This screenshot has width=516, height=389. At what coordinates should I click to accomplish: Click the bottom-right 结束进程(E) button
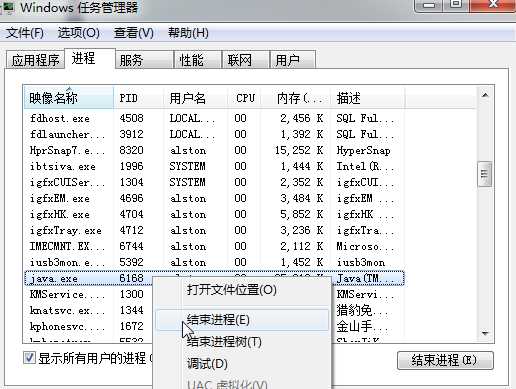445,360
